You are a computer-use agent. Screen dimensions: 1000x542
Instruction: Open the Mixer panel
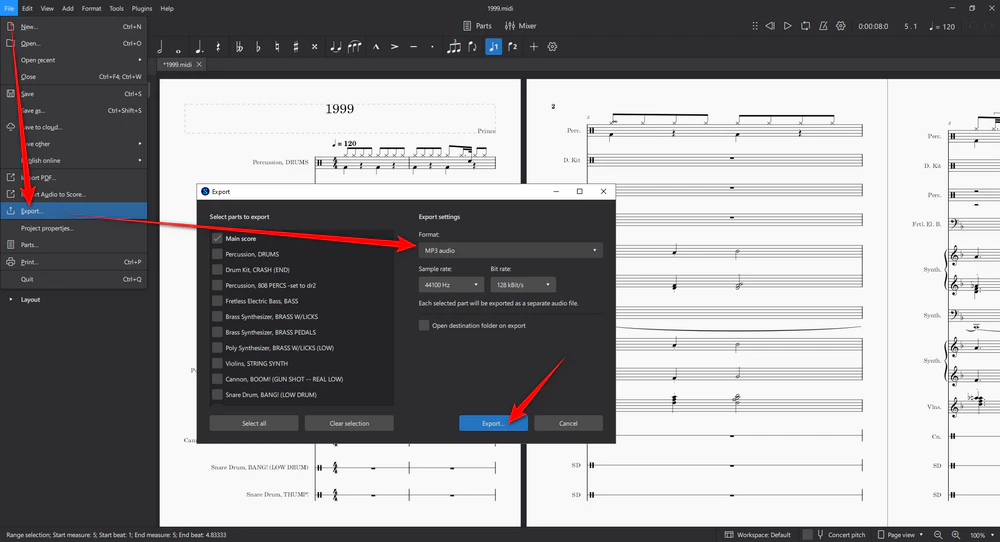pos(520,26)
